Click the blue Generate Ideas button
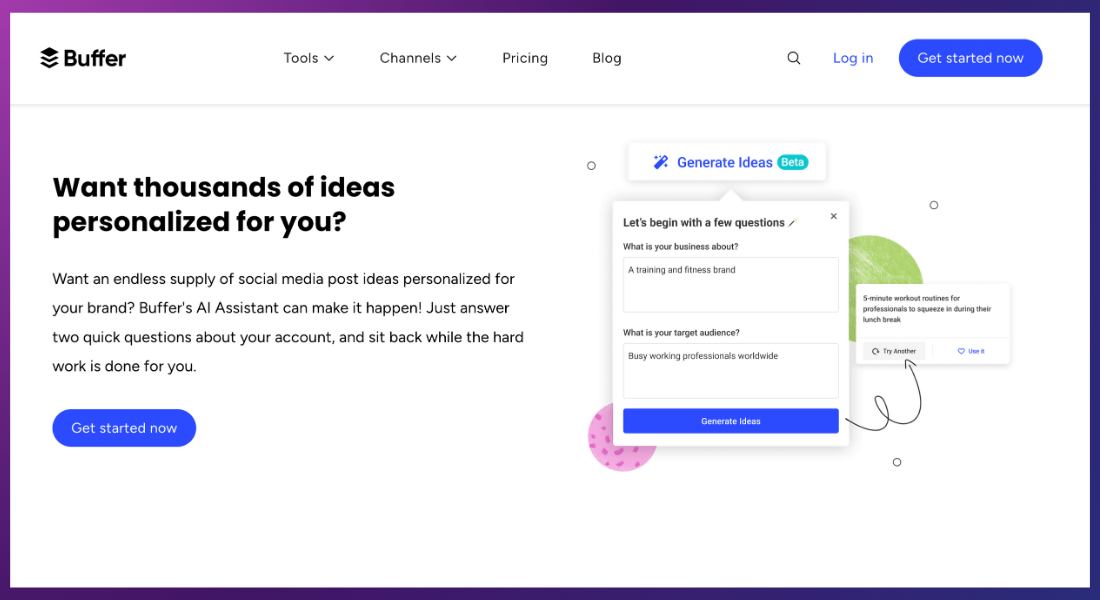This screenshot has width=1100, height=600. click(730, 421)
